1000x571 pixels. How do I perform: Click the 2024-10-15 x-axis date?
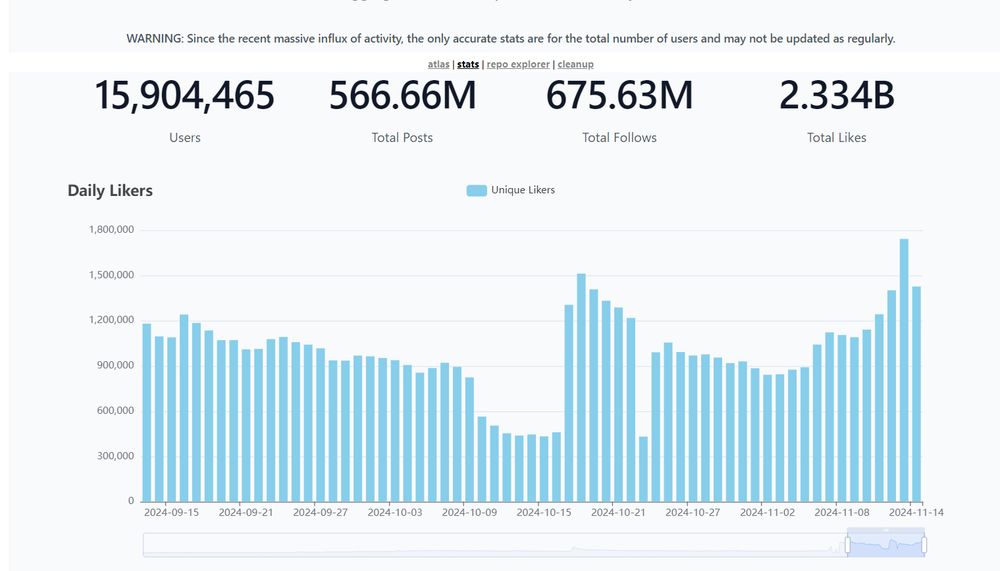(x=544, y=512)
